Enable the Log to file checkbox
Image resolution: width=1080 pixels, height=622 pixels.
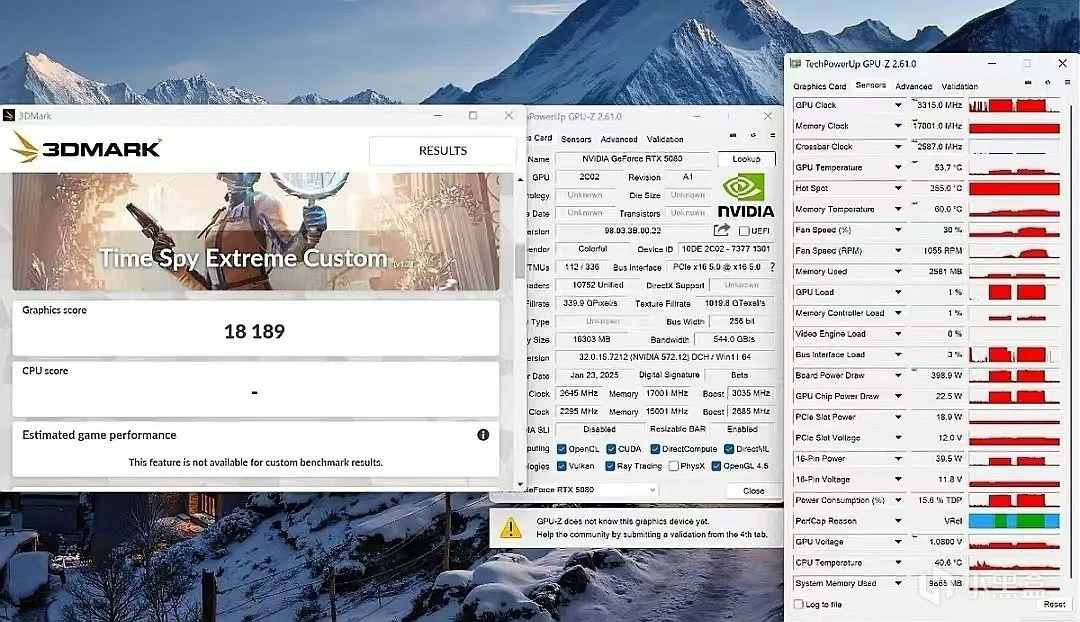coord(798,604)
